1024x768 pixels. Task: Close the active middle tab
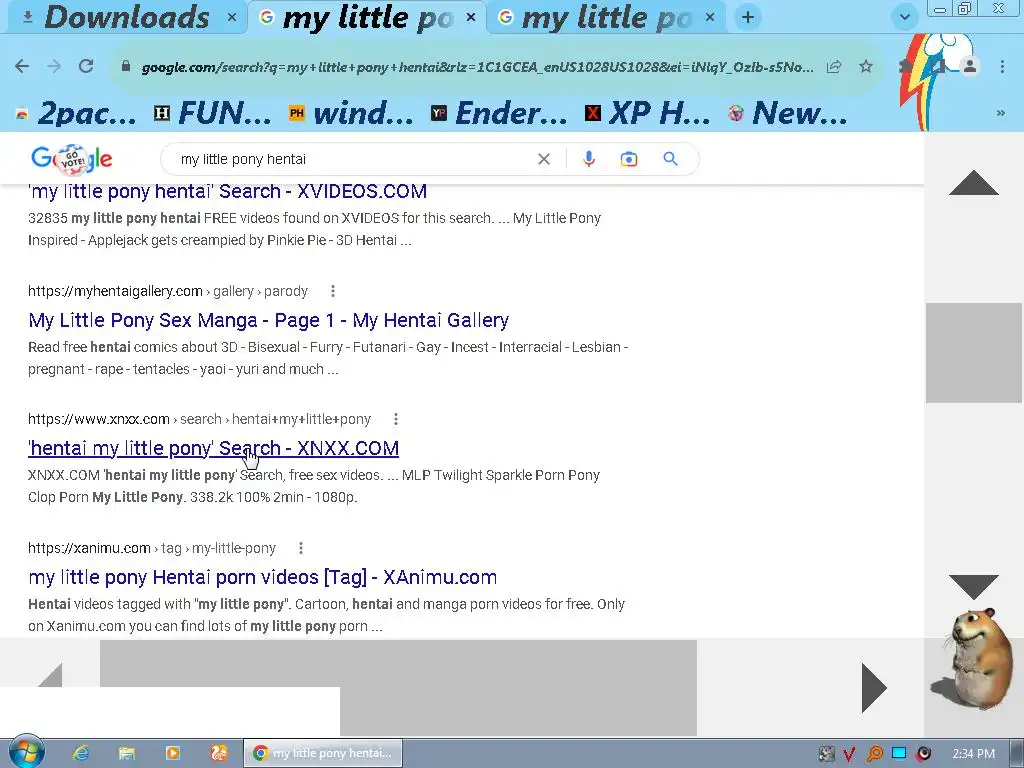tap(470, 18)
